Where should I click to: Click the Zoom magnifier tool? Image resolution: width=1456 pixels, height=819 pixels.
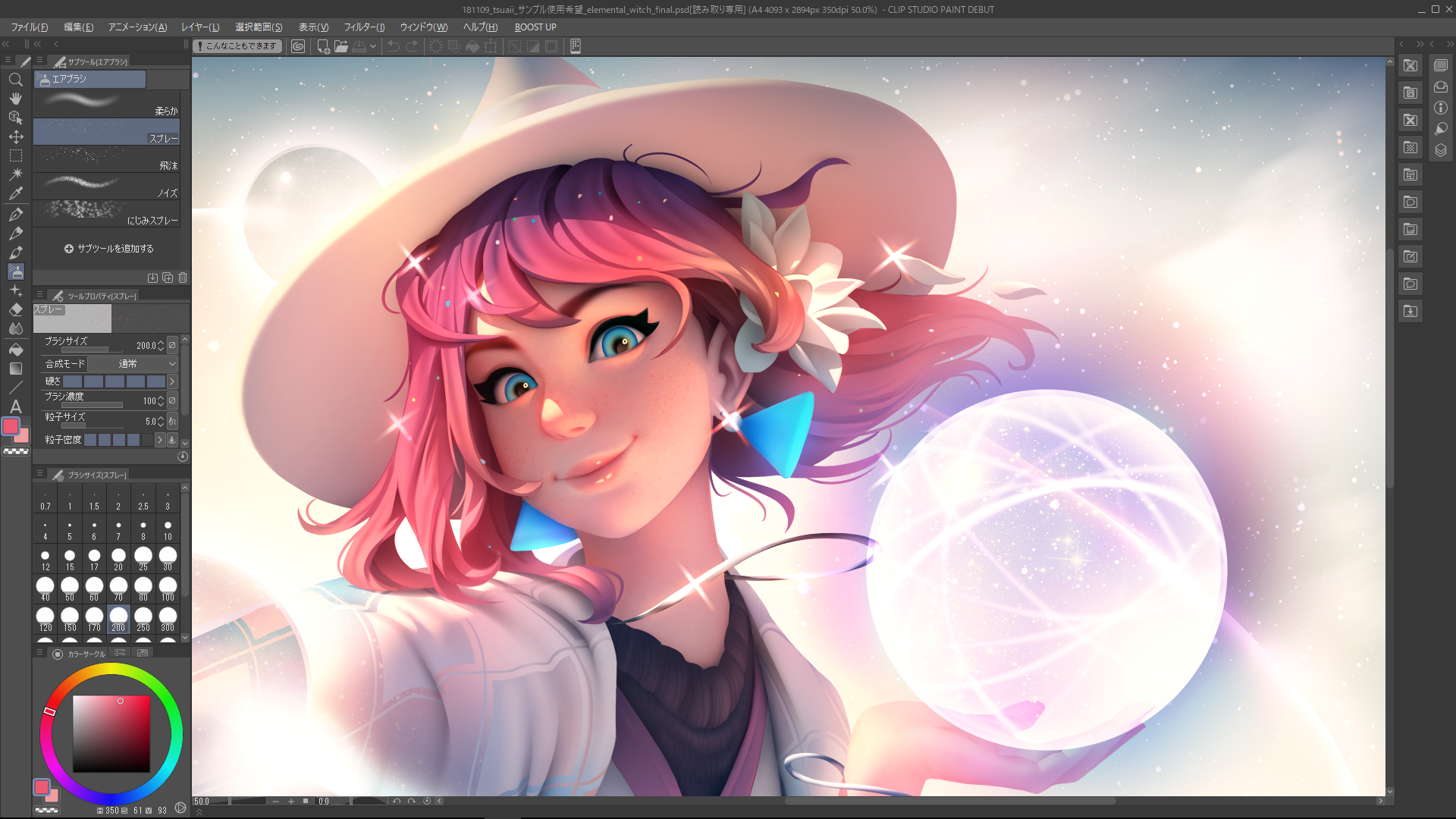coord(15,80)
